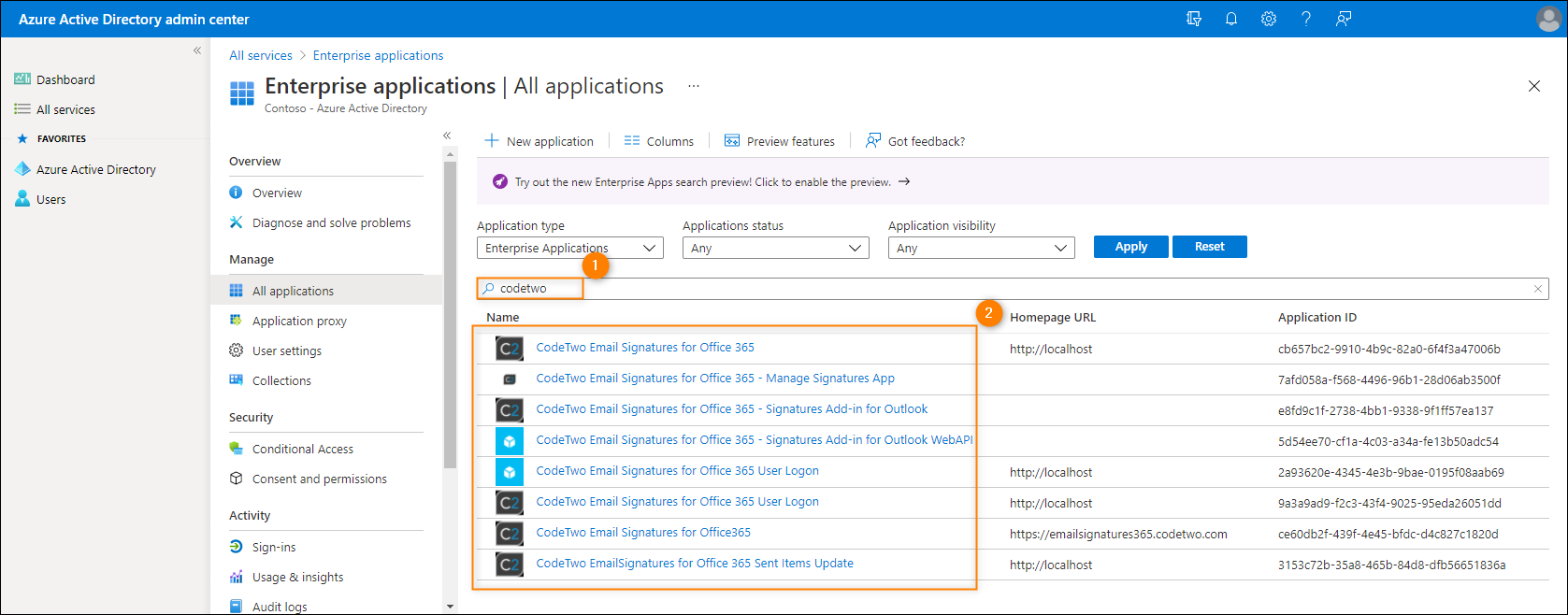The image size is (1568, 615).
Task: Open the ellipsis more options beside title
Action: tap(694, 85)
